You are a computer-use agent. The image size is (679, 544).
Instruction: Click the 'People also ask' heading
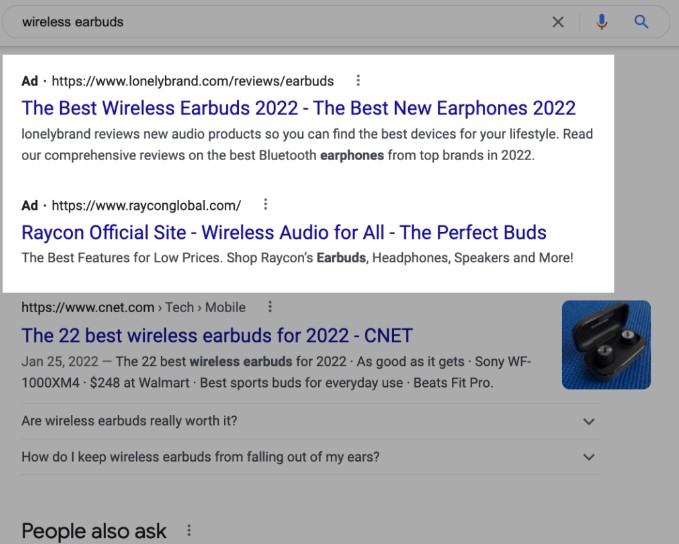coord(94,531)
